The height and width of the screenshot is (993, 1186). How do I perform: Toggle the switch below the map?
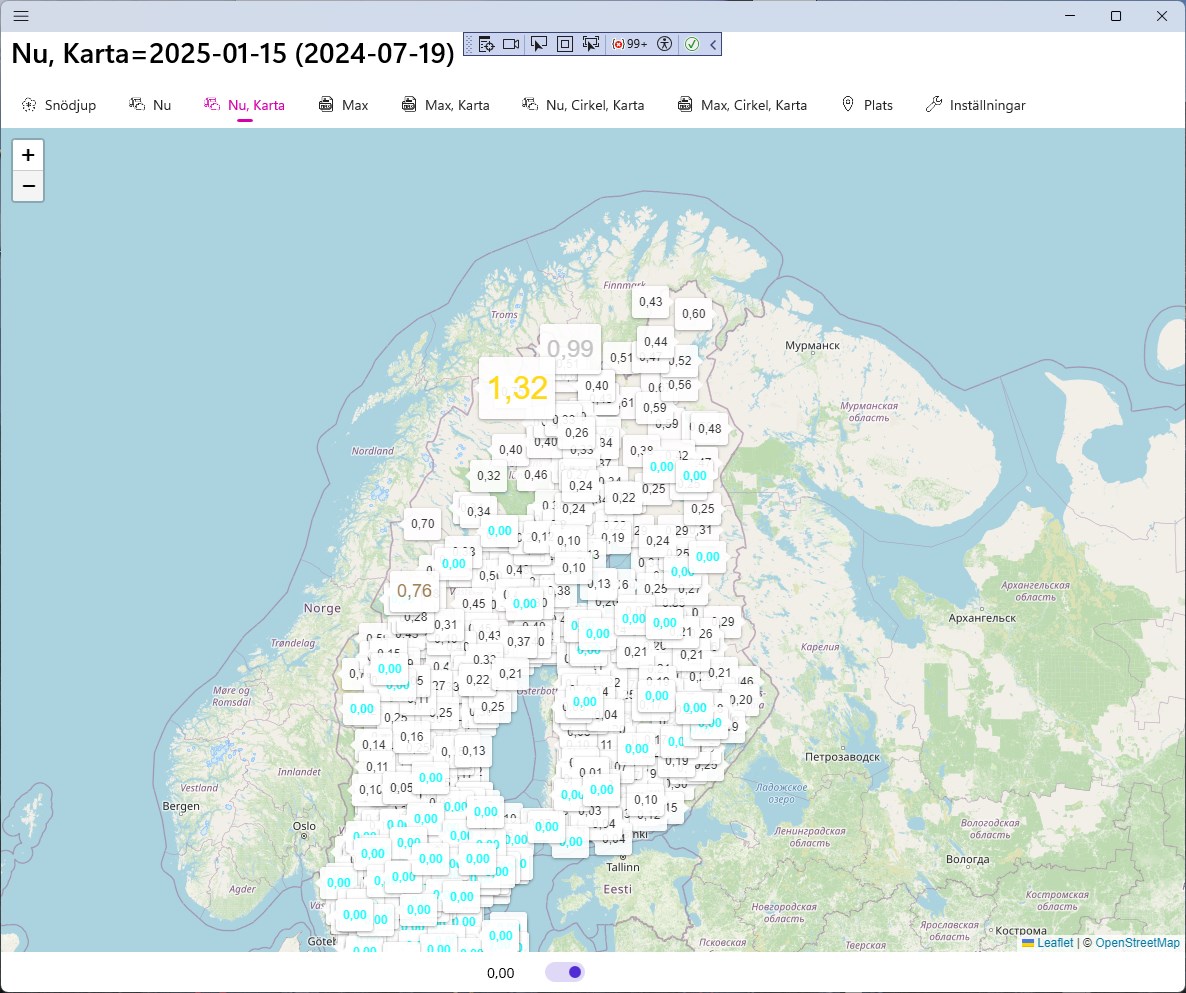[565, 972]
